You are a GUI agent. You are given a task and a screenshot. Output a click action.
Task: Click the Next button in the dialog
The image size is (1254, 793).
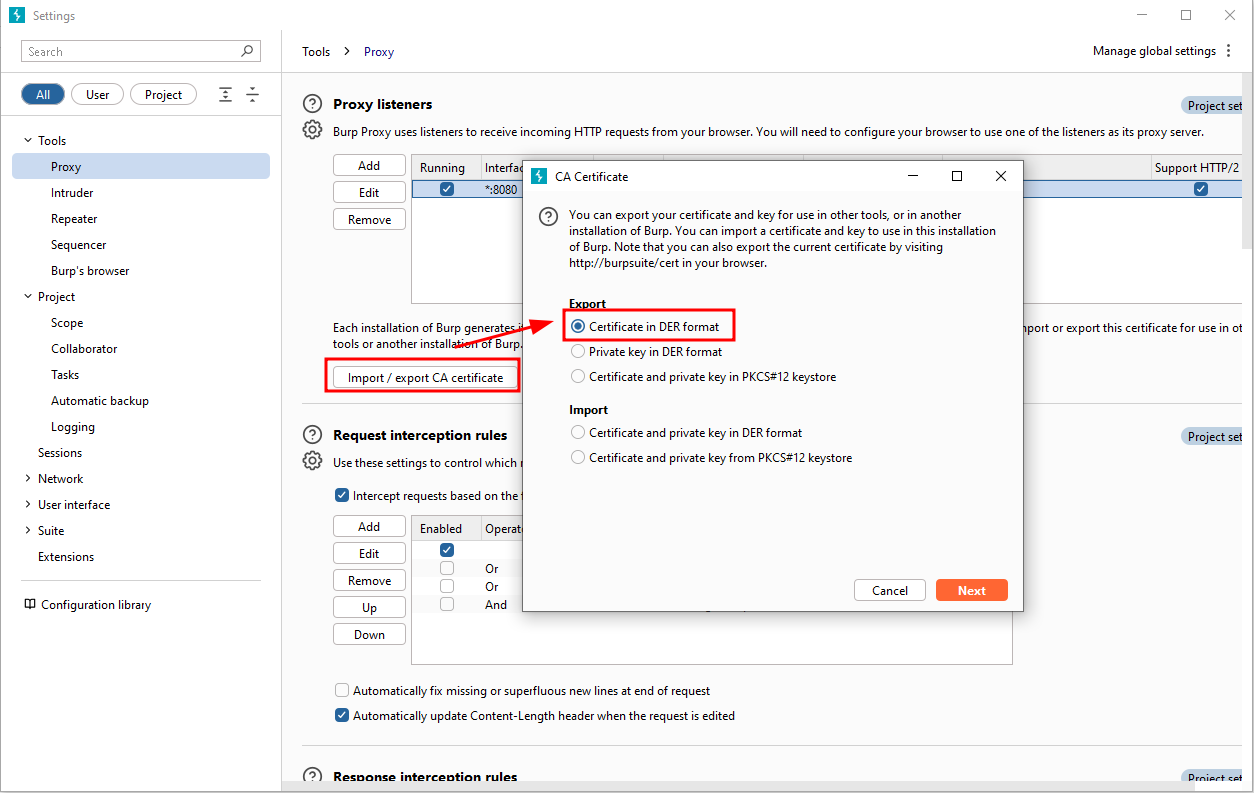pos(971,590)
